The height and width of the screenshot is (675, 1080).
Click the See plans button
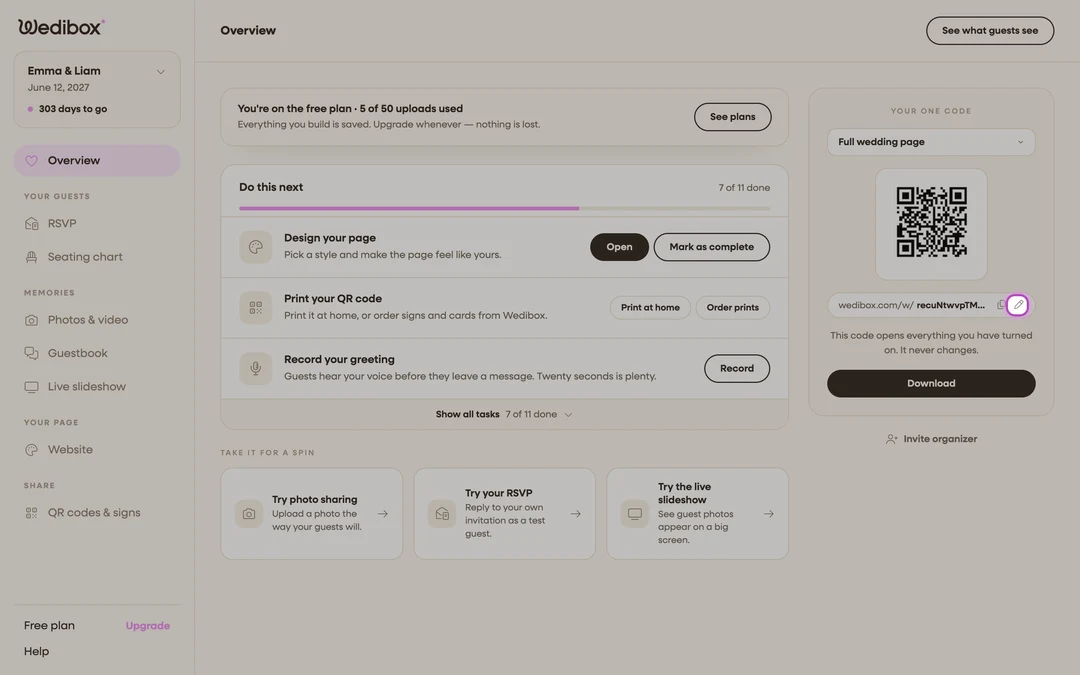[x=732, y=117]
